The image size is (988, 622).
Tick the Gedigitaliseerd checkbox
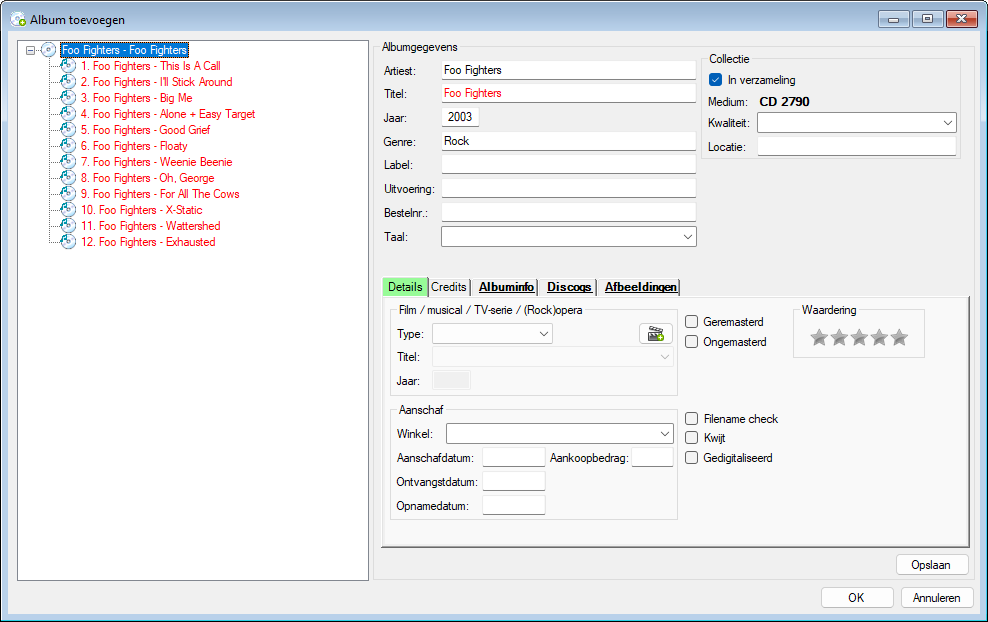point(691,458)
